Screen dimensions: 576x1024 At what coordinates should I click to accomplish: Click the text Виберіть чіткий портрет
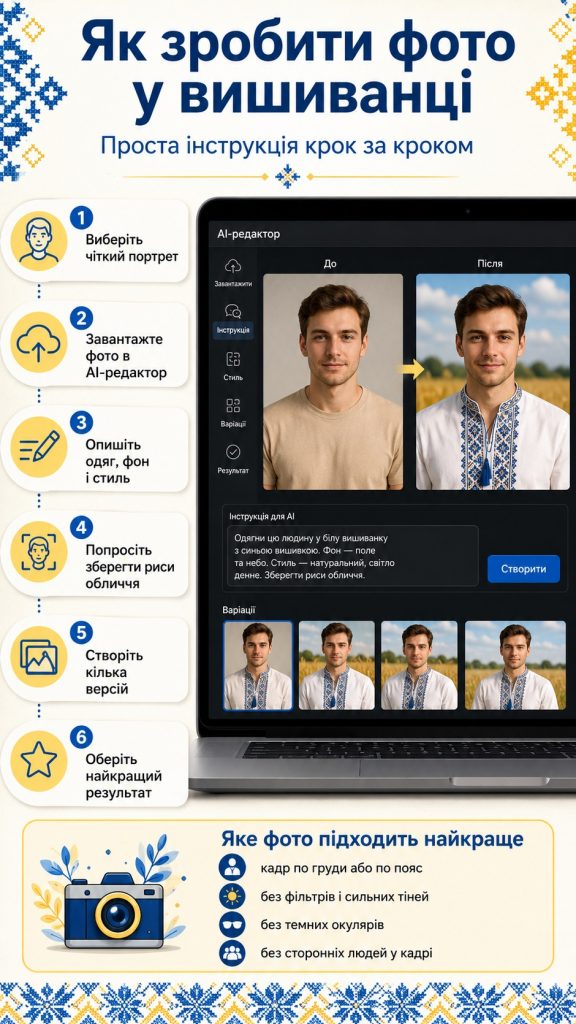pos(131,248)
